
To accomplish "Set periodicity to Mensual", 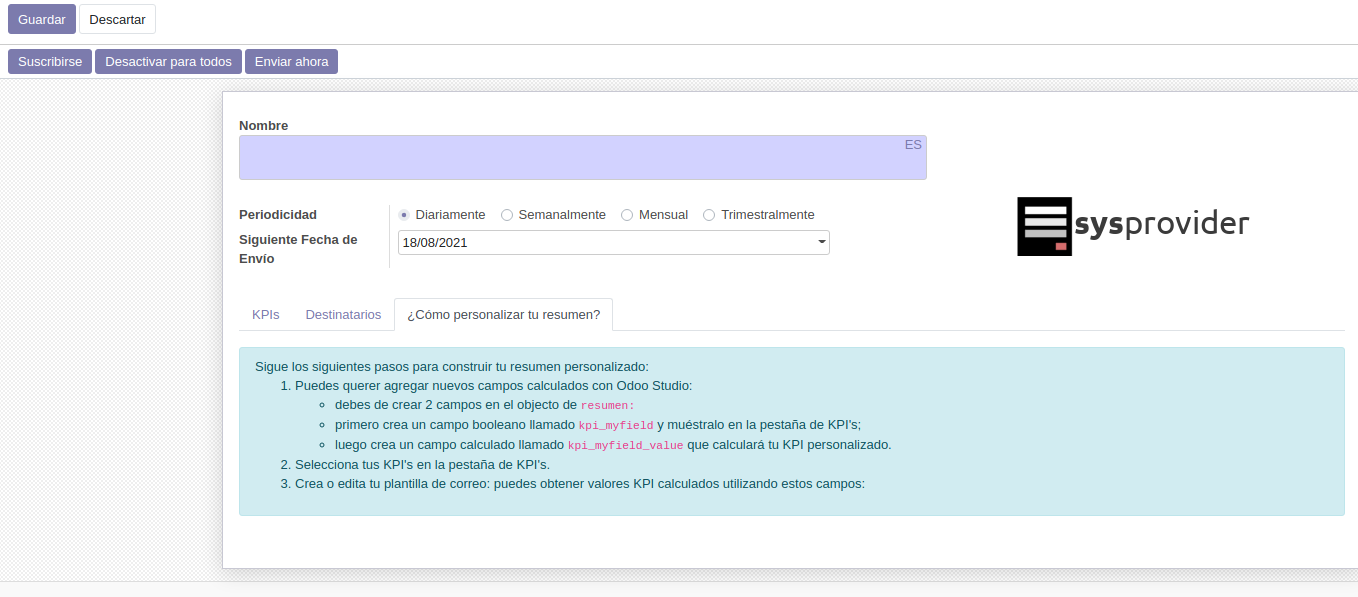I will tap(627, 215).
